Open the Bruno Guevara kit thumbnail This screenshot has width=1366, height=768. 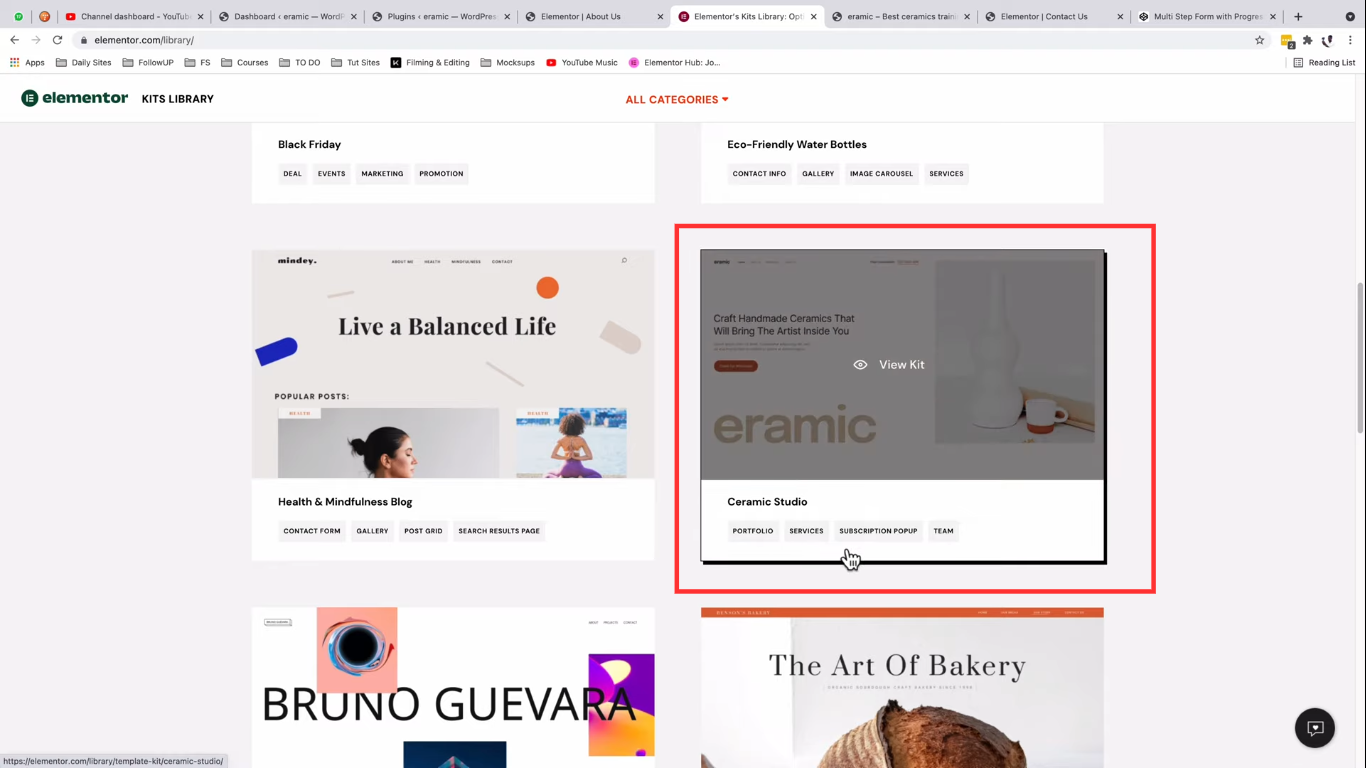(x=453, y=687)
